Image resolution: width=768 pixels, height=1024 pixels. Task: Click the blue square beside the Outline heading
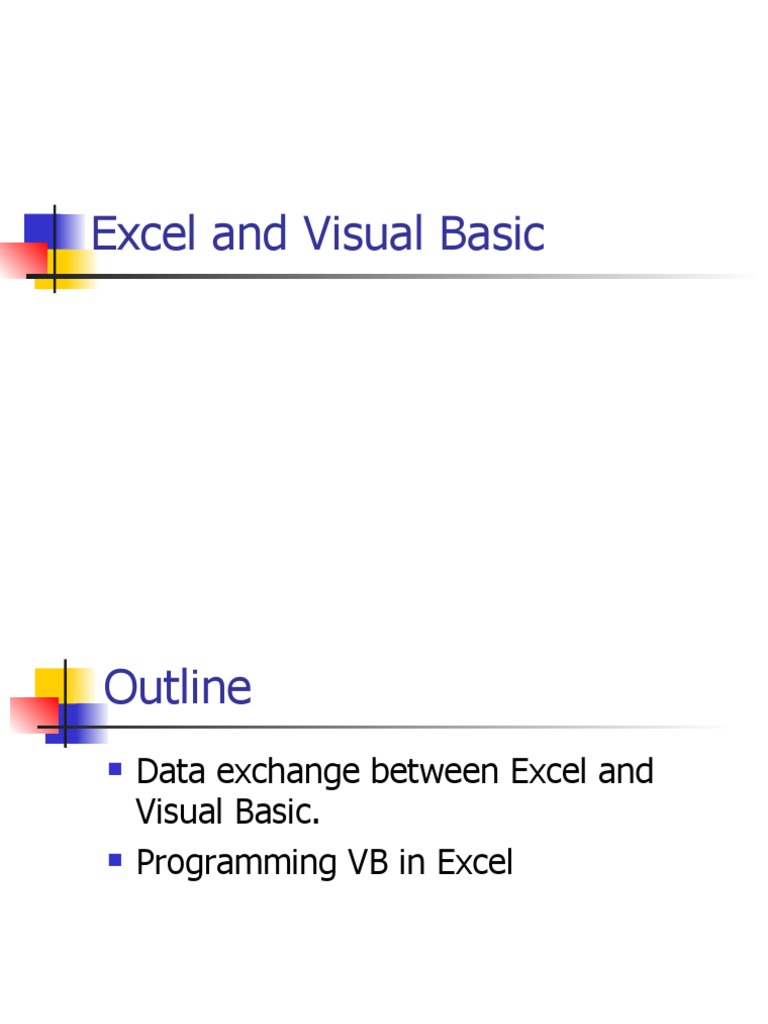click(x=86, y=724)
